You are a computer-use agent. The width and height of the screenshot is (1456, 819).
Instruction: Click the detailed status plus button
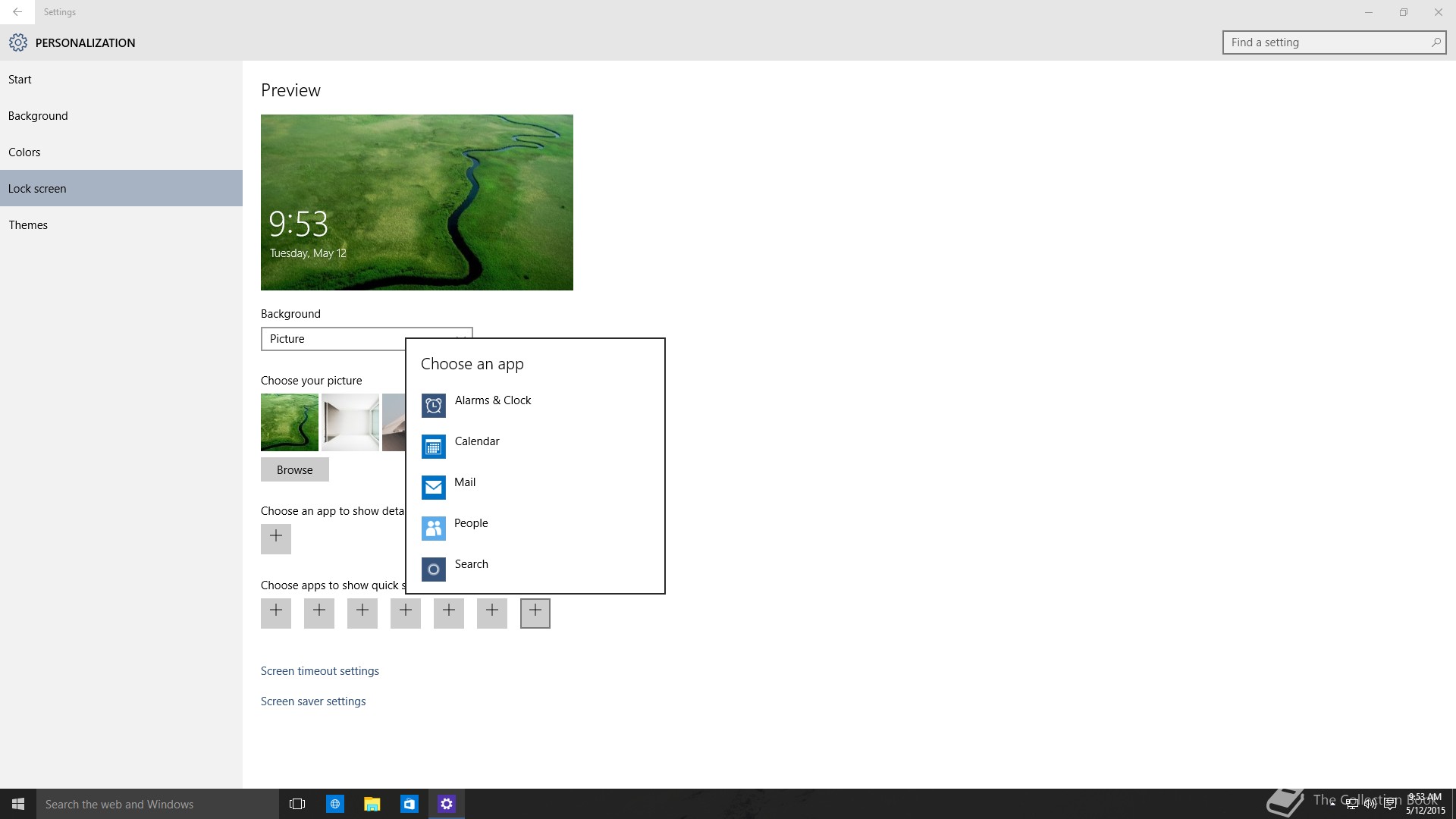click(276, 539)
